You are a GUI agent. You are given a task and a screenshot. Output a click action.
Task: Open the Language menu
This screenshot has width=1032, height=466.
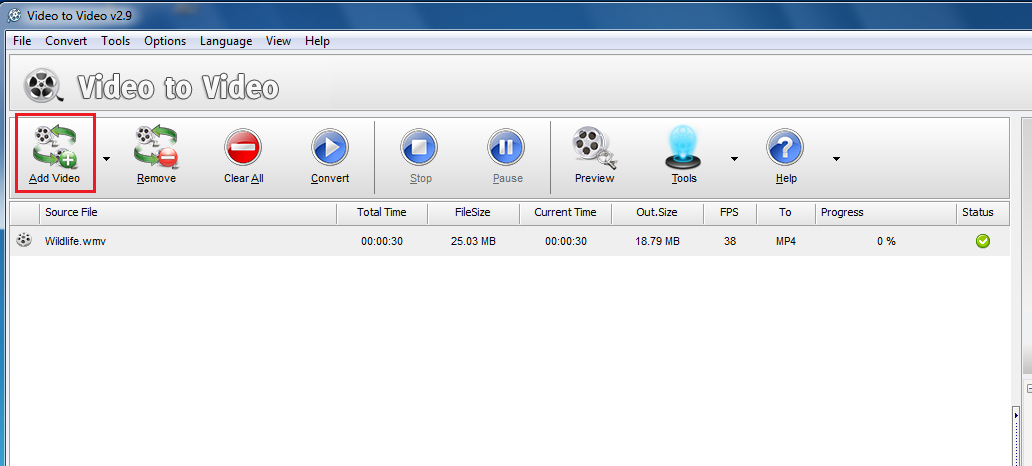[x=226, y=41]
